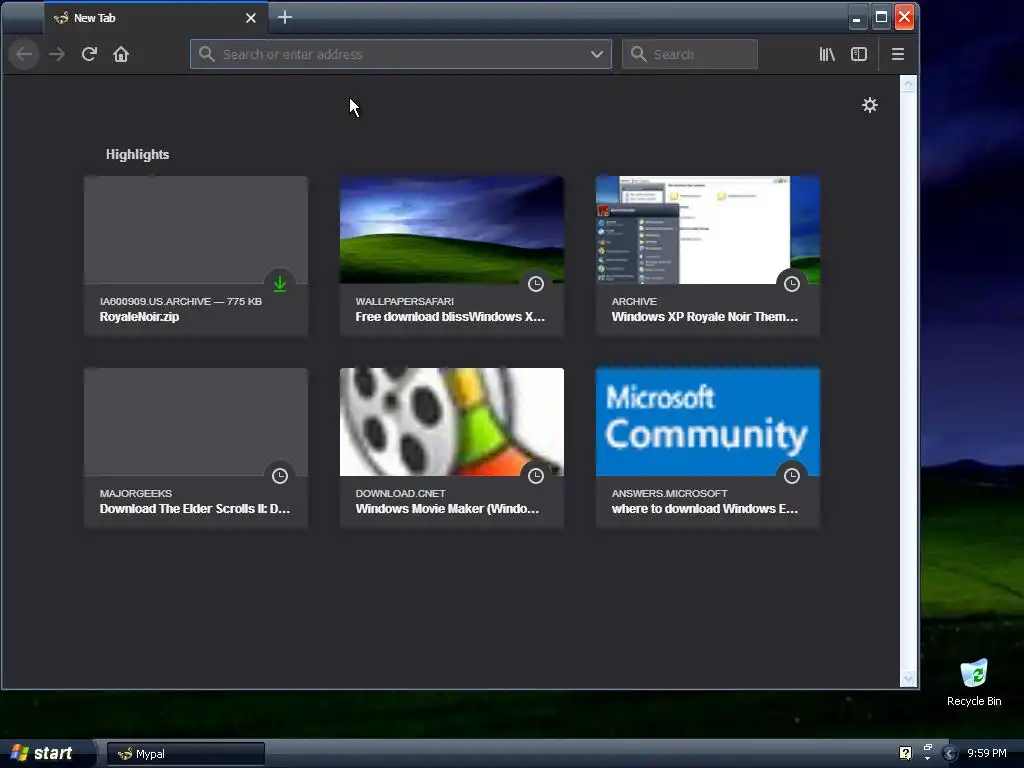Open the hamburger application menu
Screen dimensions: 1024x768
(x=898, y=54)
